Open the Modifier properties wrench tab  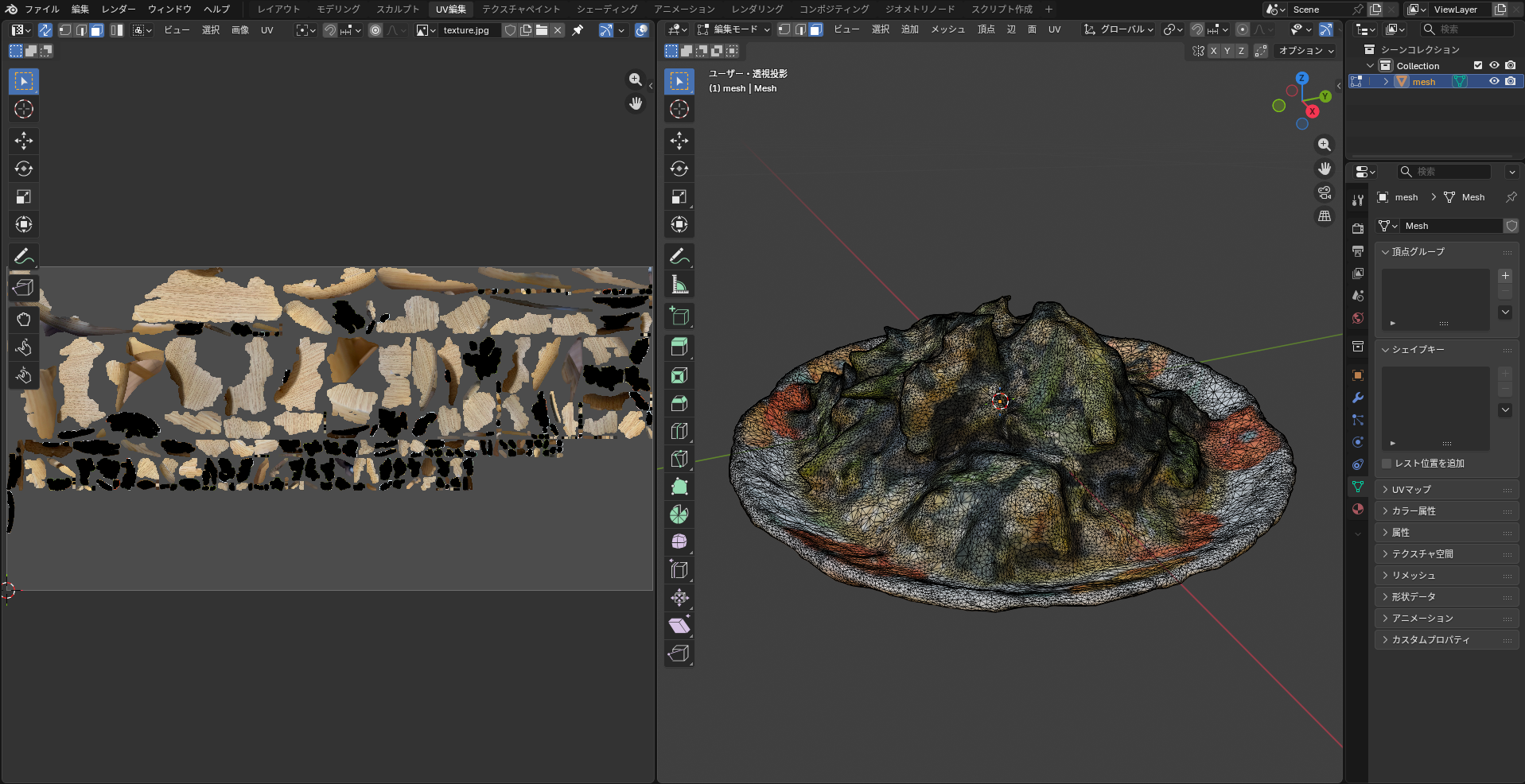[x=1358, y=398]
